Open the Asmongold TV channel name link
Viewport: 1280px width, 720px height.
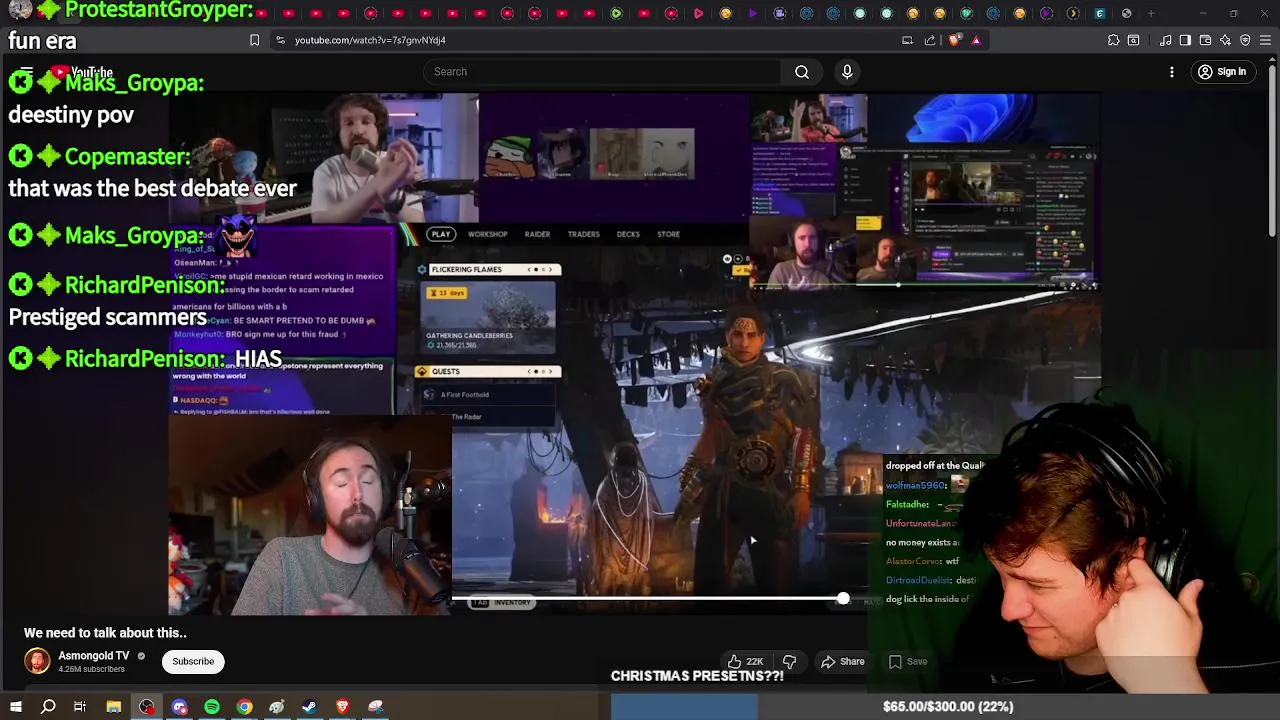coord(93,656)
